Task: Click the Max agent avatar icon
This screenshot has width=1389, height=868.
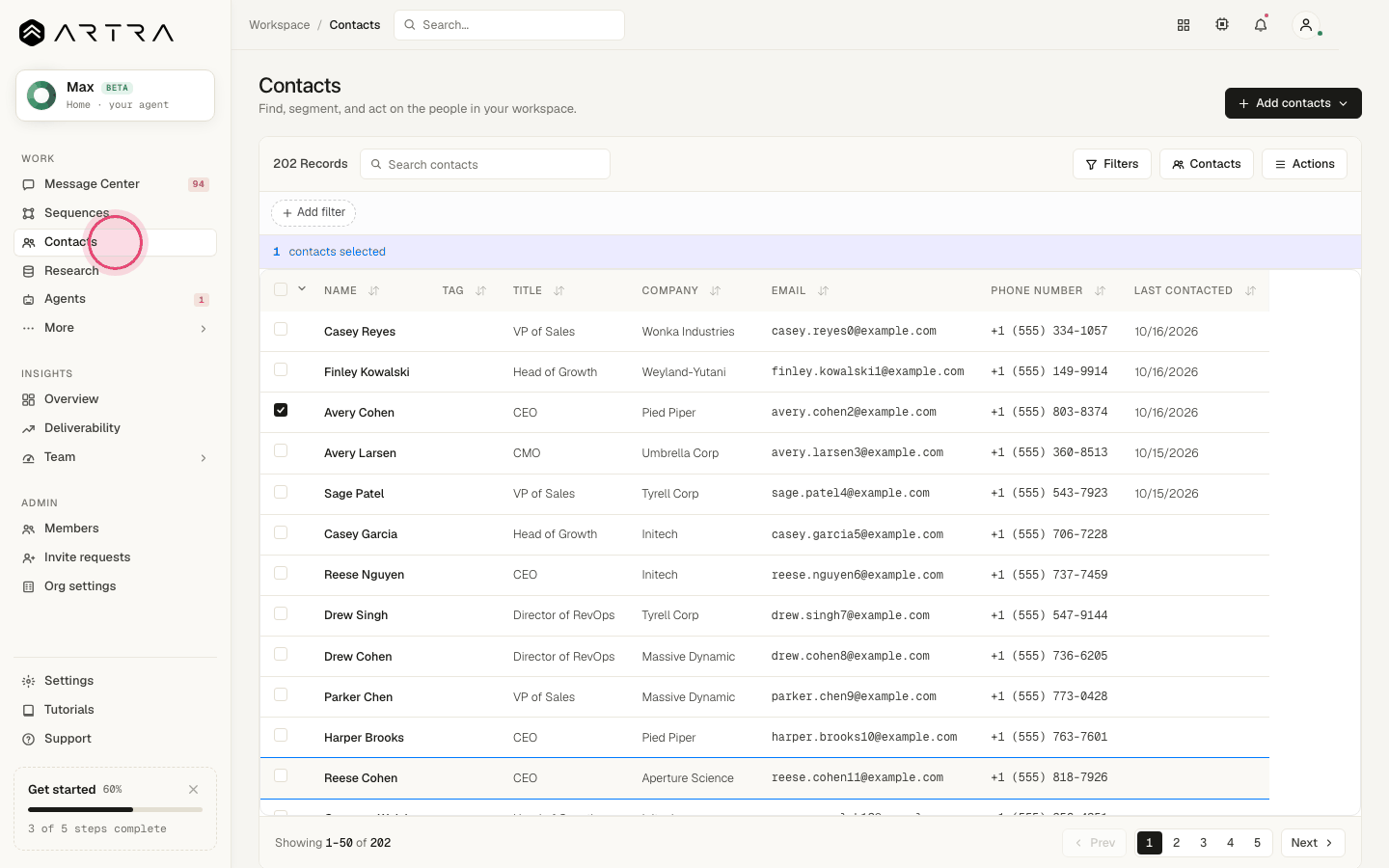Action: click(41, 95)
